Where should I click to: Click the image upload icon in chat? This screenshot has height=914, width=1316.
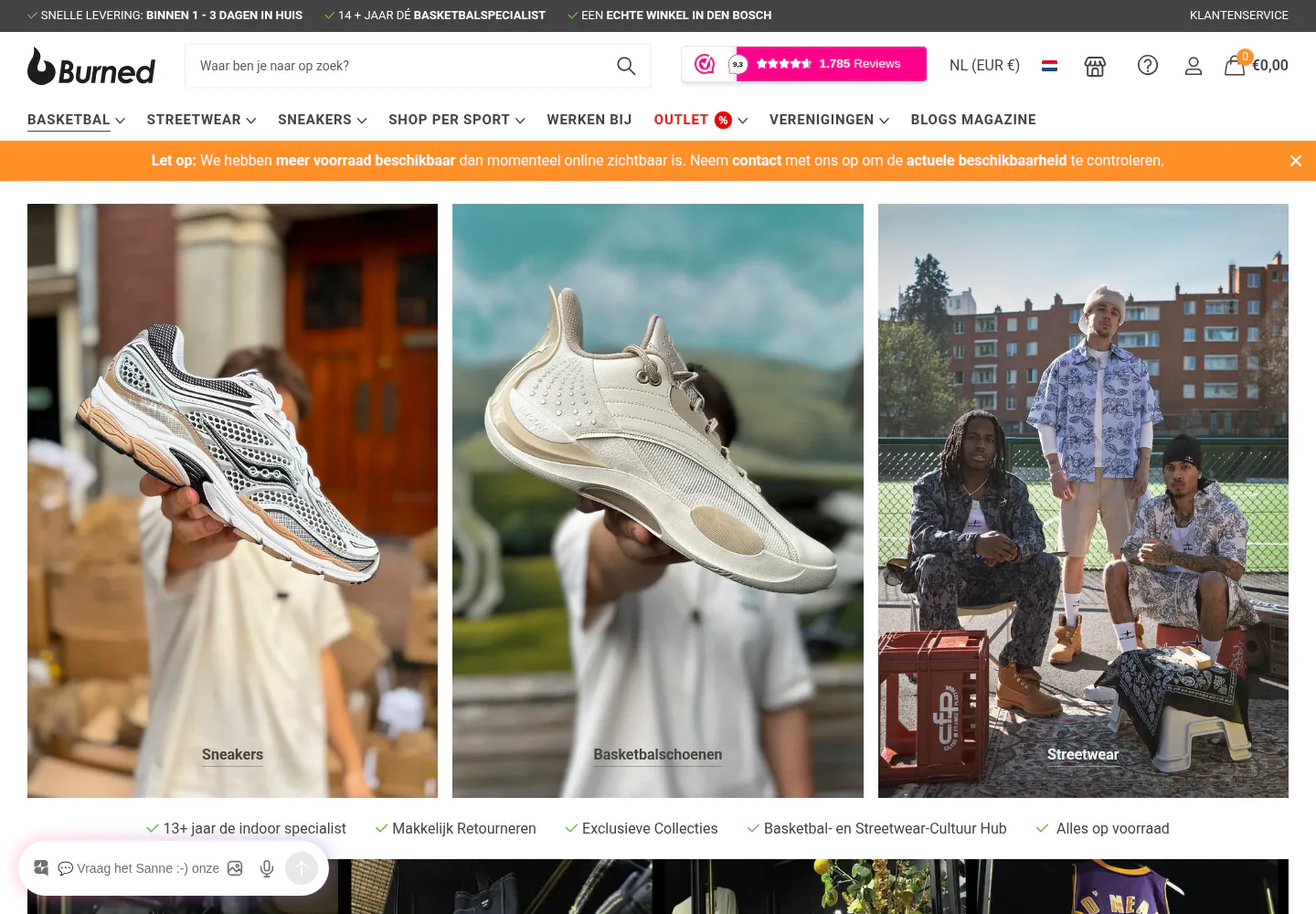pyautogui.click(x=235, y=868)
